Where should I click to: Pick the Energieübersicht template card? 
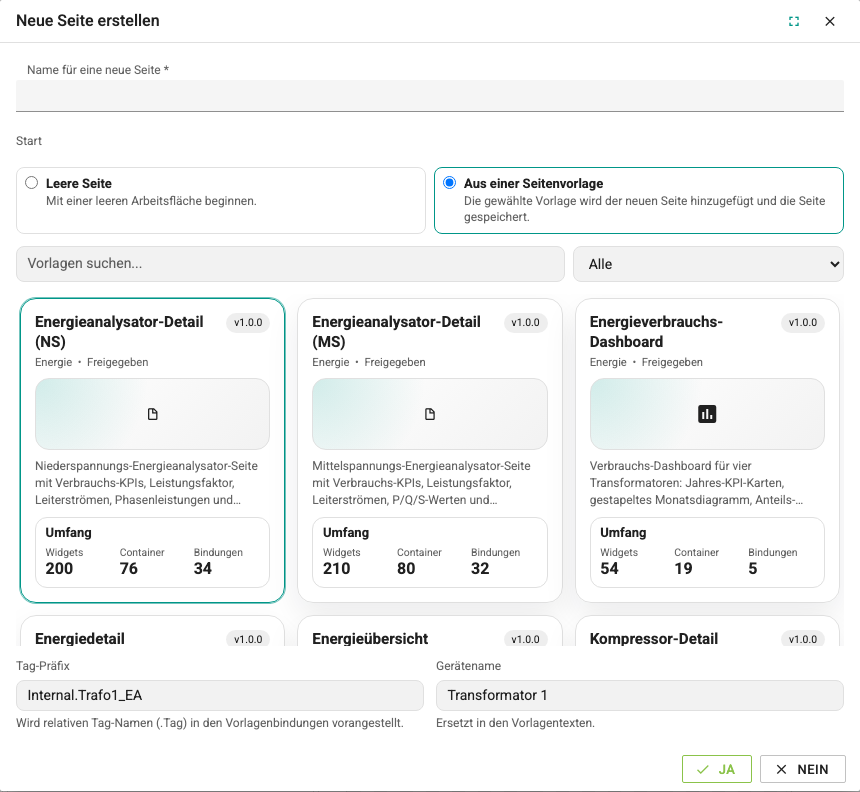tap(430, 631)
